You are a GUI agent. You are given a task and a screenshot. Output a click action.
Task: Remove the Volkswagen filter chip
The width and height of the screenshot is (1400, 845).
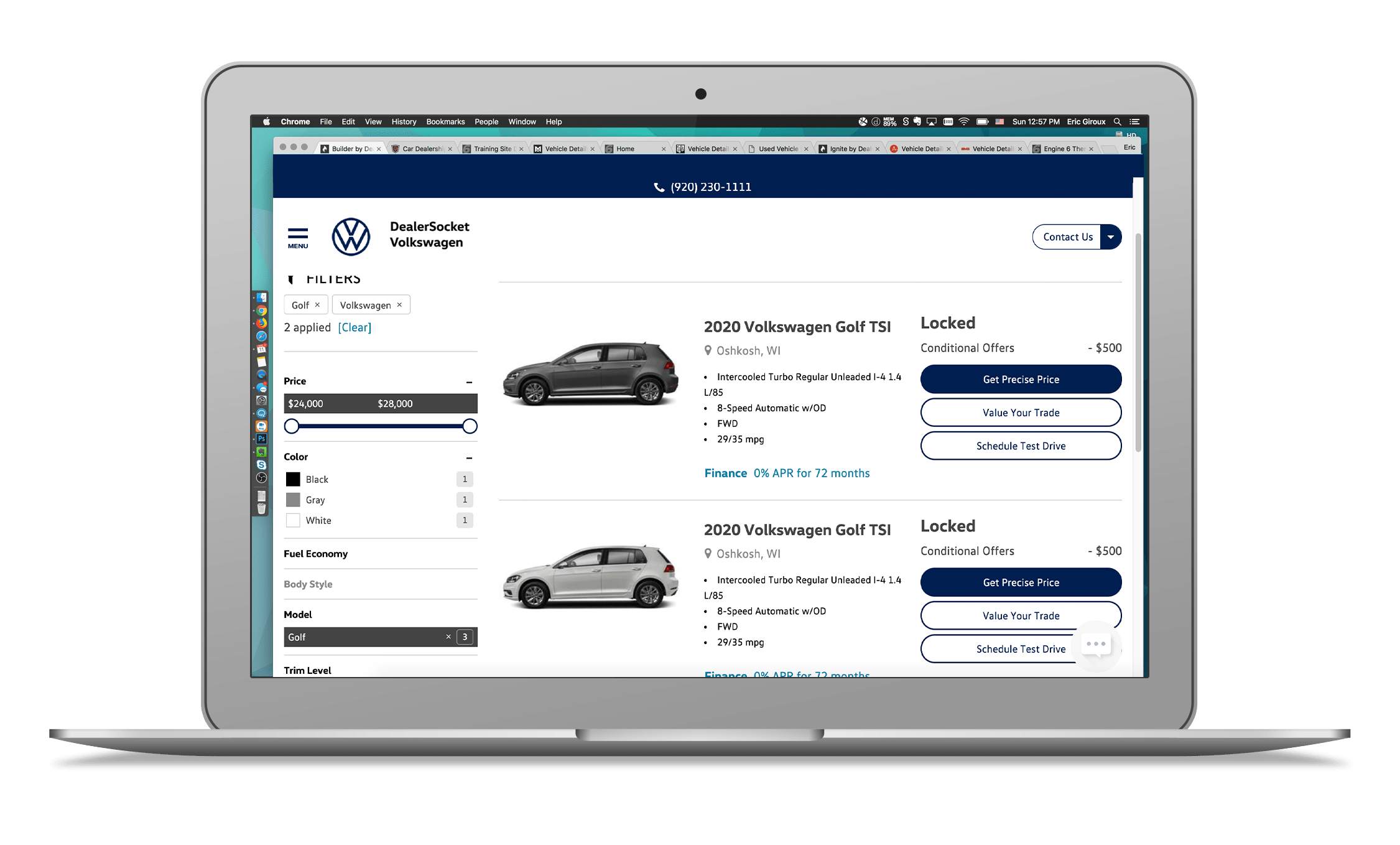coord(399,305)
